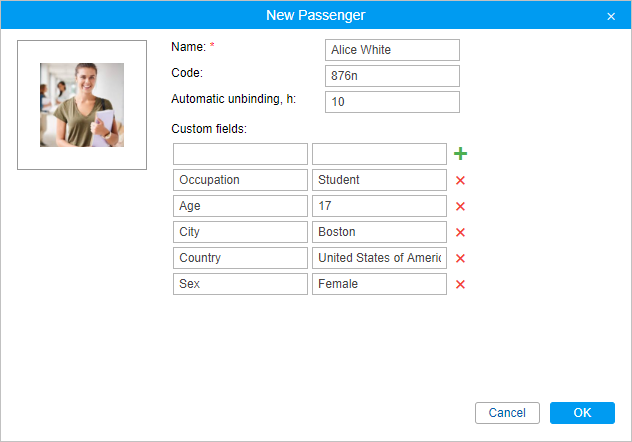Edit the Boston value field

pyautogui.click(x=379, y=232)
